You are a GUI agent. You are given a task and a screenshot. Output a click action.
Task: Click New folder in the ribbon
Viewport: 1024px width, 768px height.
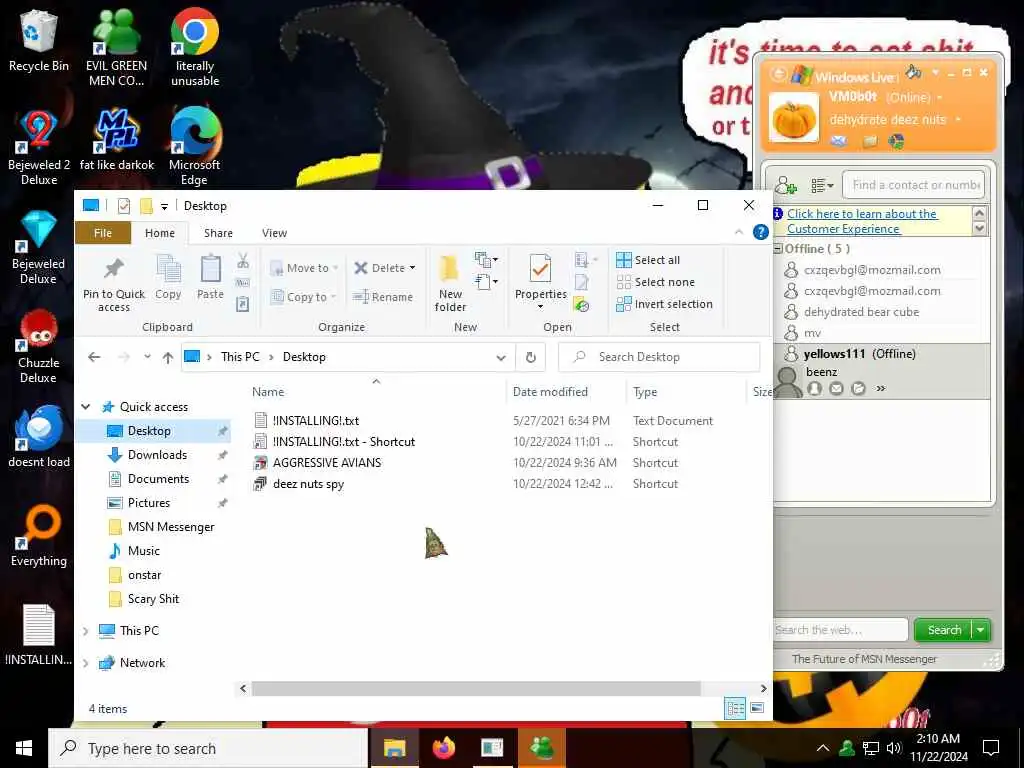tap(450, 283)
